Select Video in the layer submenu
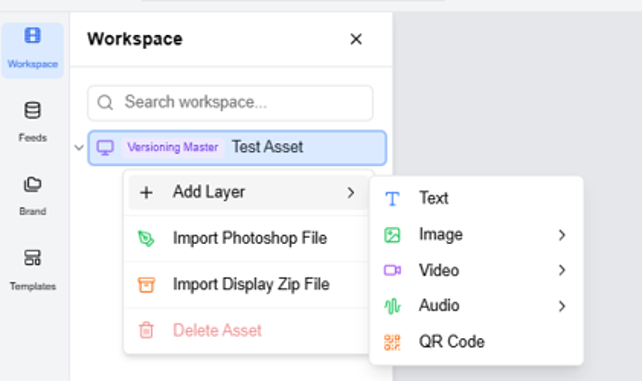Image resolution: width=642 pixels, height=381 pixels. pyautogui.click(x=476, y=271)
